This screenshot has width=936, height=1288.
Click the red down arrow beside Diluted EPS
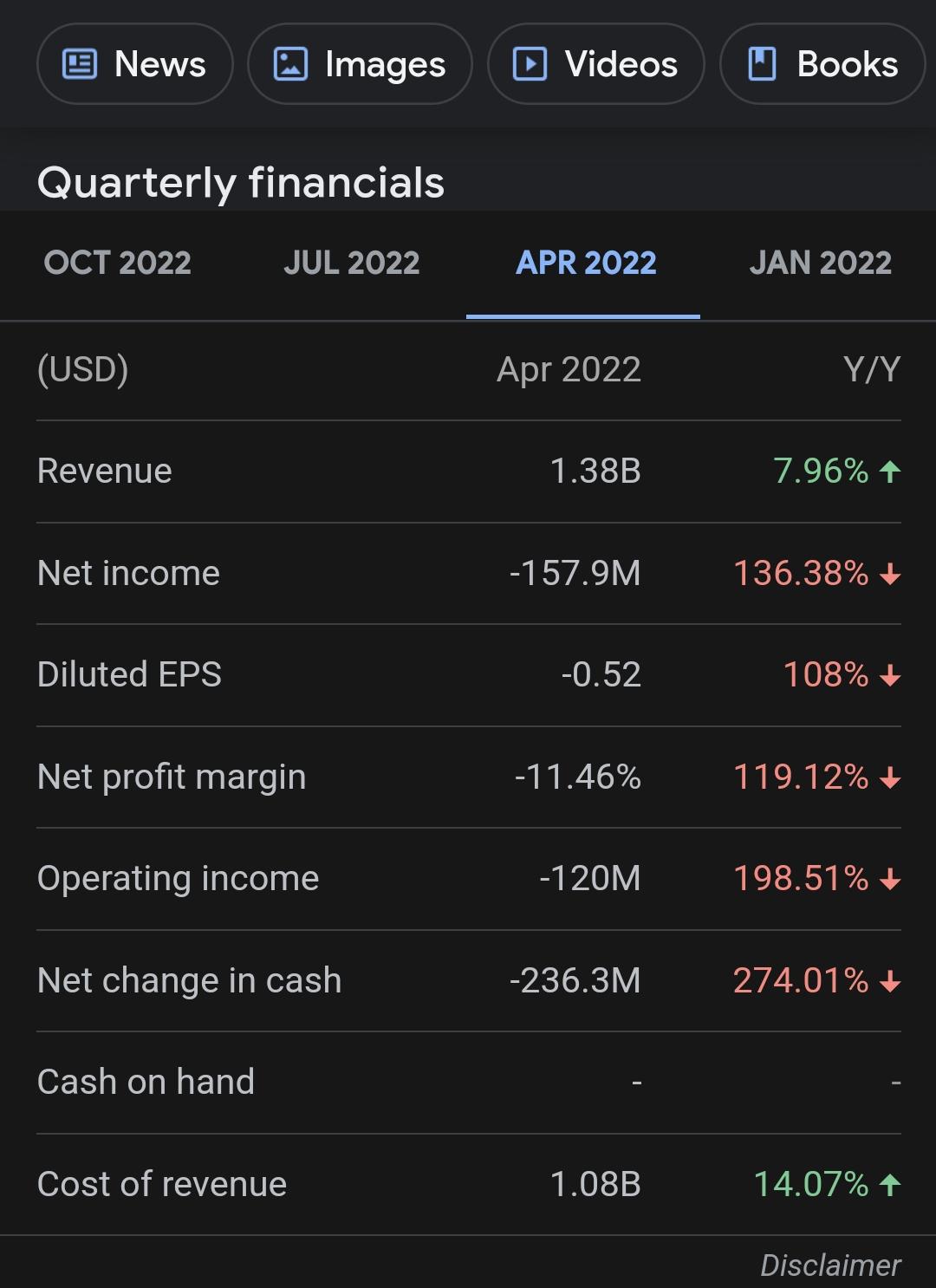tap(890, 675)
